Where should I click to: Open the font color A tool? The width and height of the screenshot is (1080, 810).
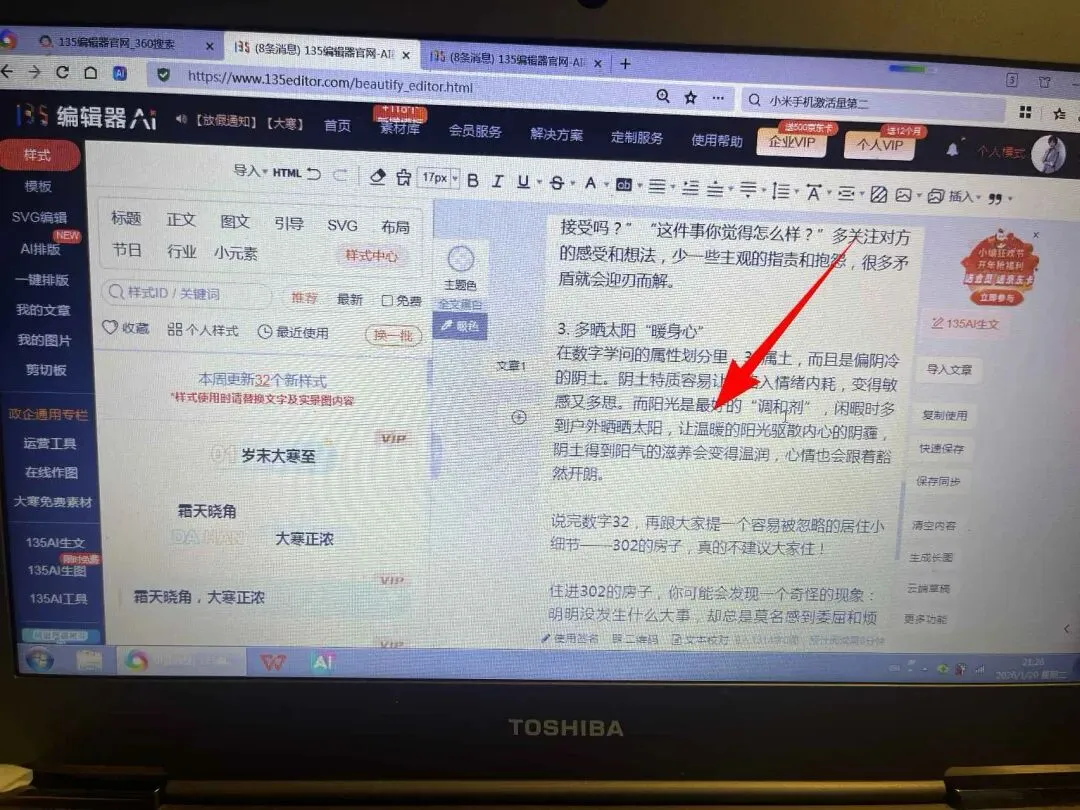[x=590, y=183]
